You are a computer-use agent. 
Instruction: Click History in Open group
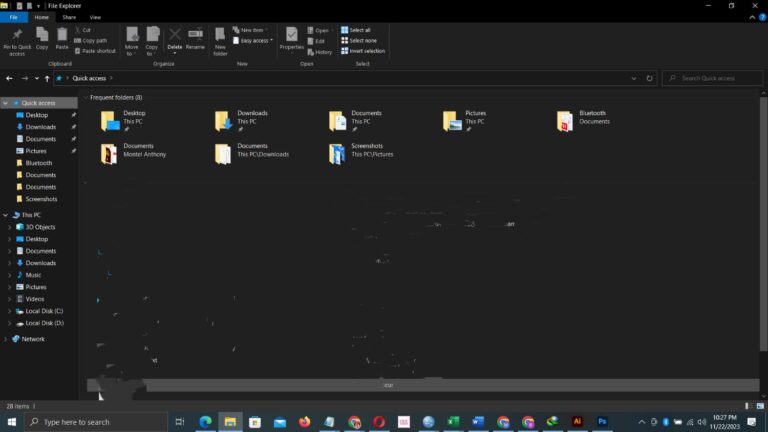click(x=319, y=52)
